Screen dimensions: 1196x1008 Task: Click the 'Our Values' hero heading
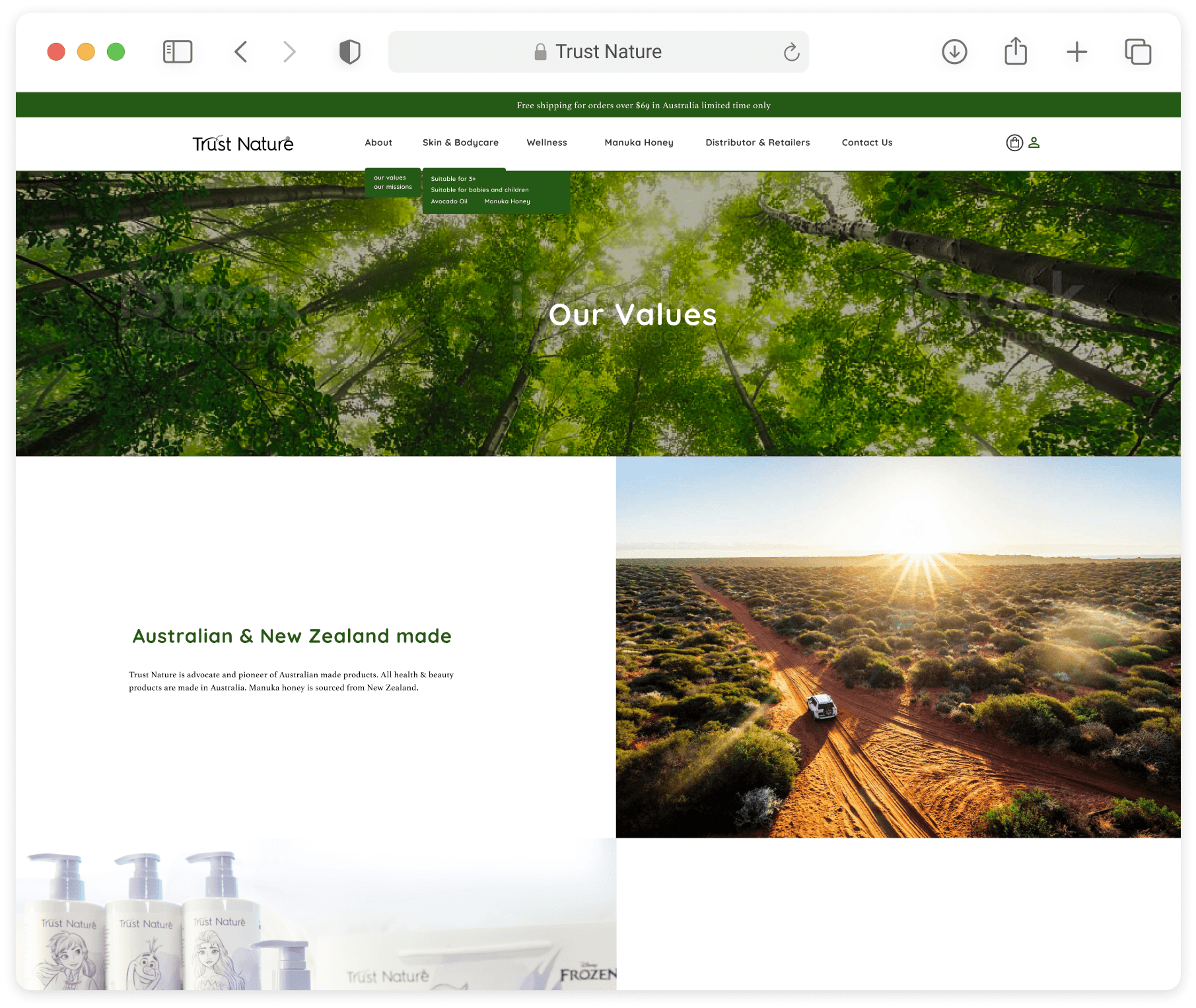[633, 315]
